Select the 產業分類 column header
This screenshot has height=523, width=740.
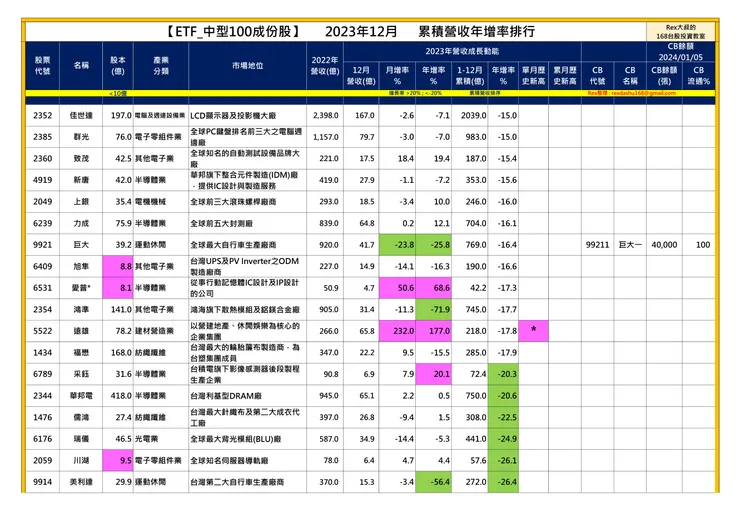[x=161, y=66]
